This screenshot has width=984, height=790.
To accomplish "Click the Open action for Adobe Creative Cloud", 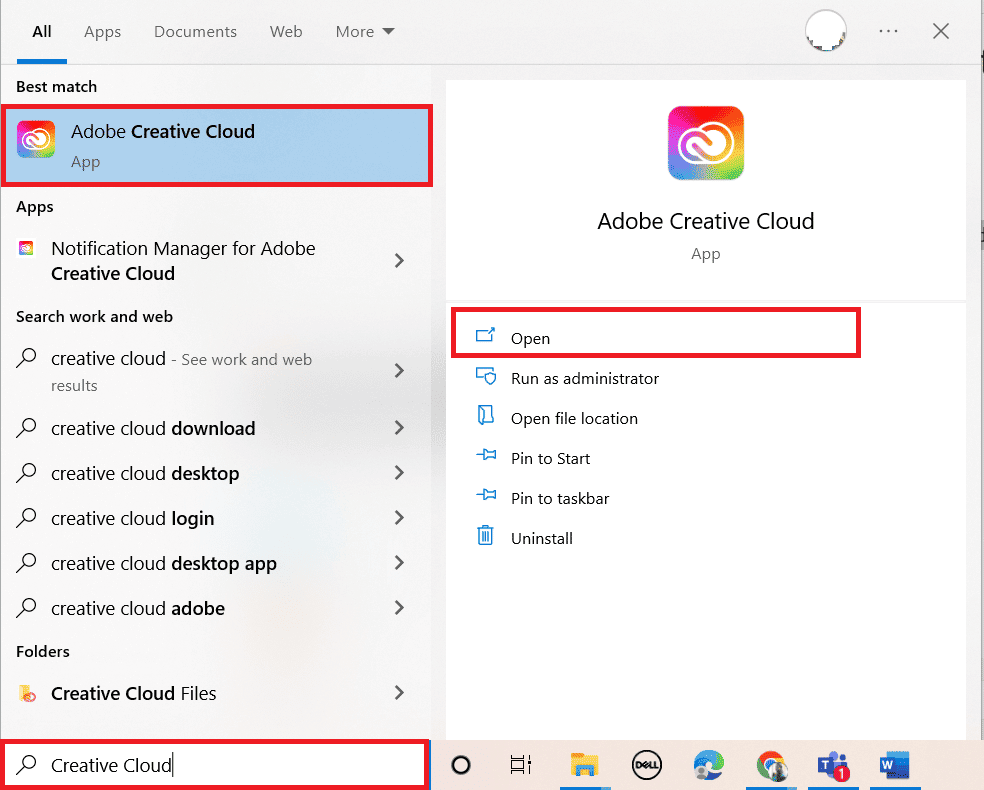I will tap(530, 338).
